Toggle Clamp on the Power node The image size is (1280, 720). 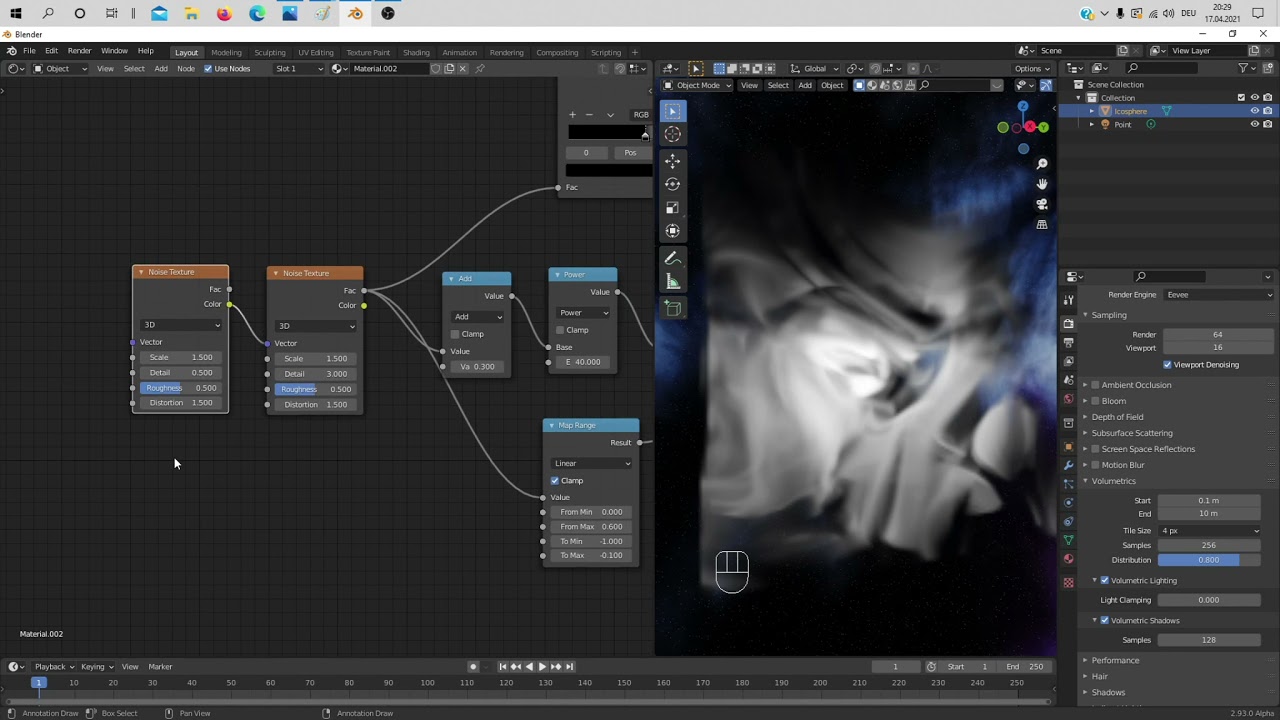[560, 330]
